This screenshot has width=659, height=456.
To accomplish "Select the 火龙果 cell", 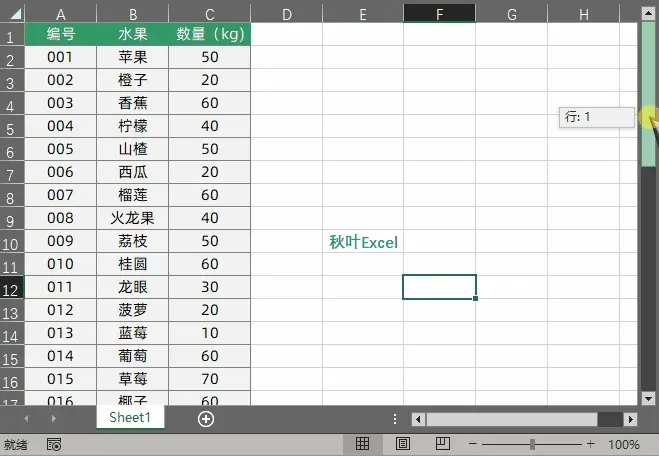I will click(133, 218).
